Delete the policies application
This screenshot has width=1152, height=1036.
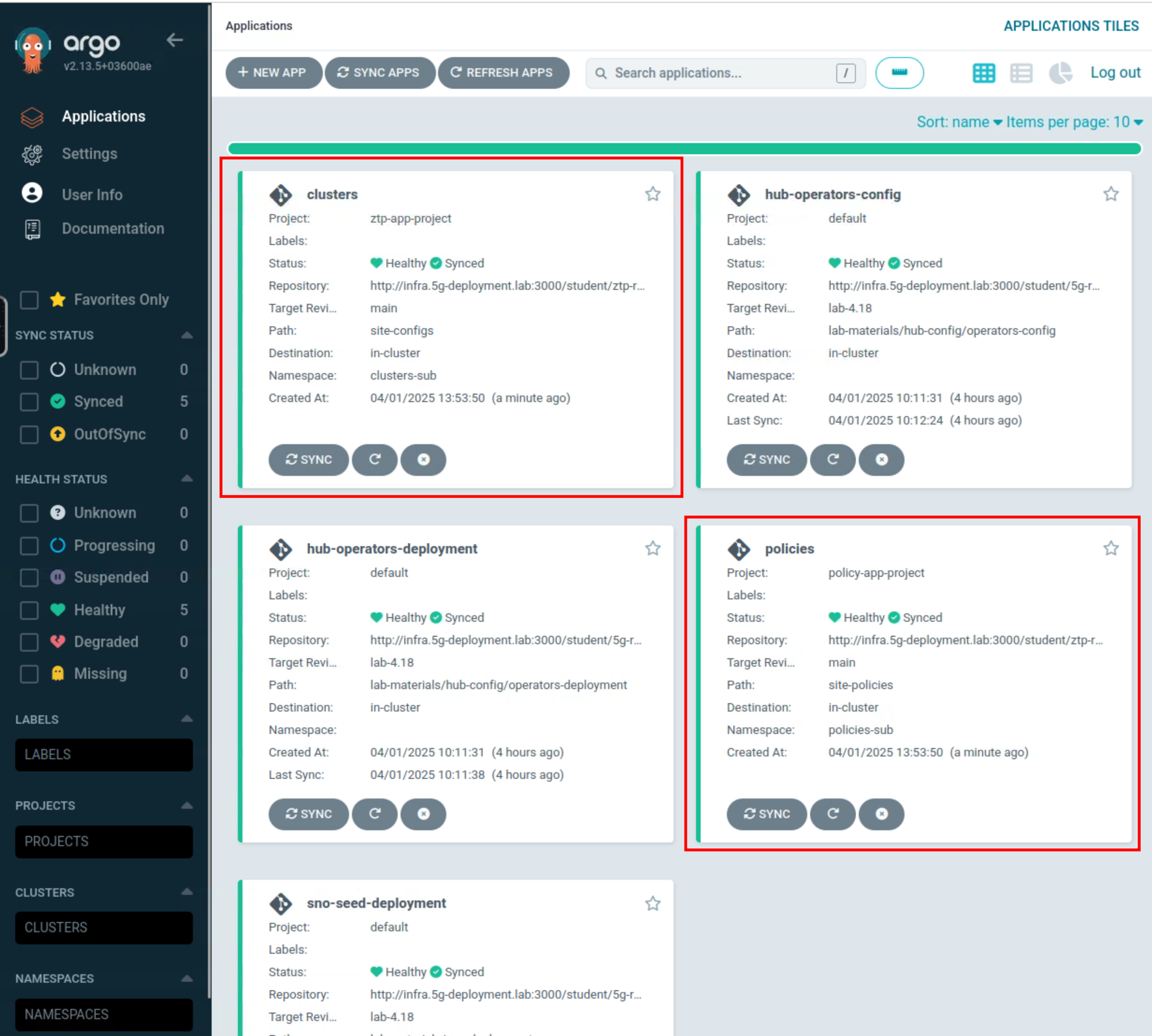click(x=881, y=813)
